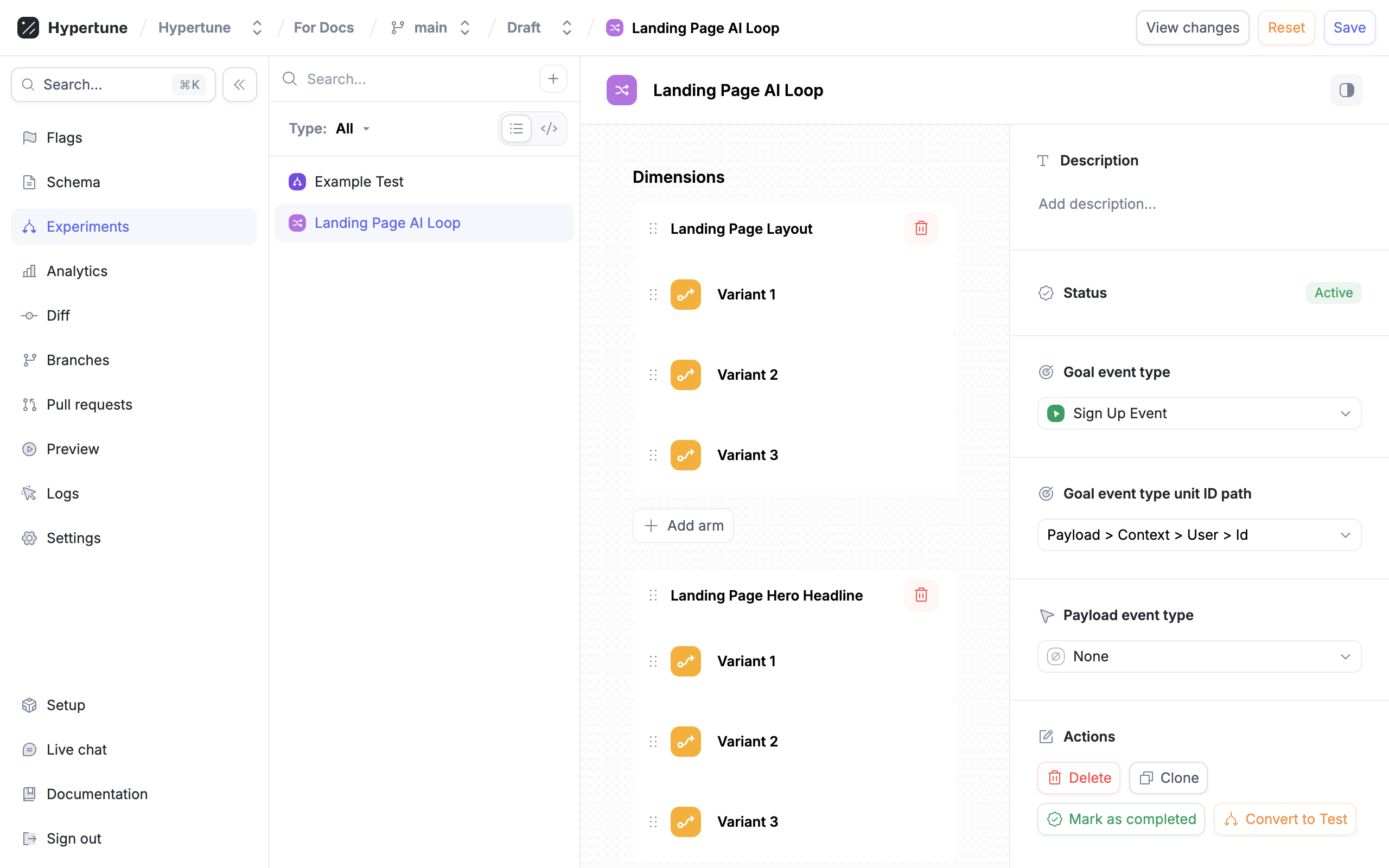This screenshot has width=1389, height=868.
Task: Click the purple Landing Page AI Loop header icon
Action: point(622,90)
